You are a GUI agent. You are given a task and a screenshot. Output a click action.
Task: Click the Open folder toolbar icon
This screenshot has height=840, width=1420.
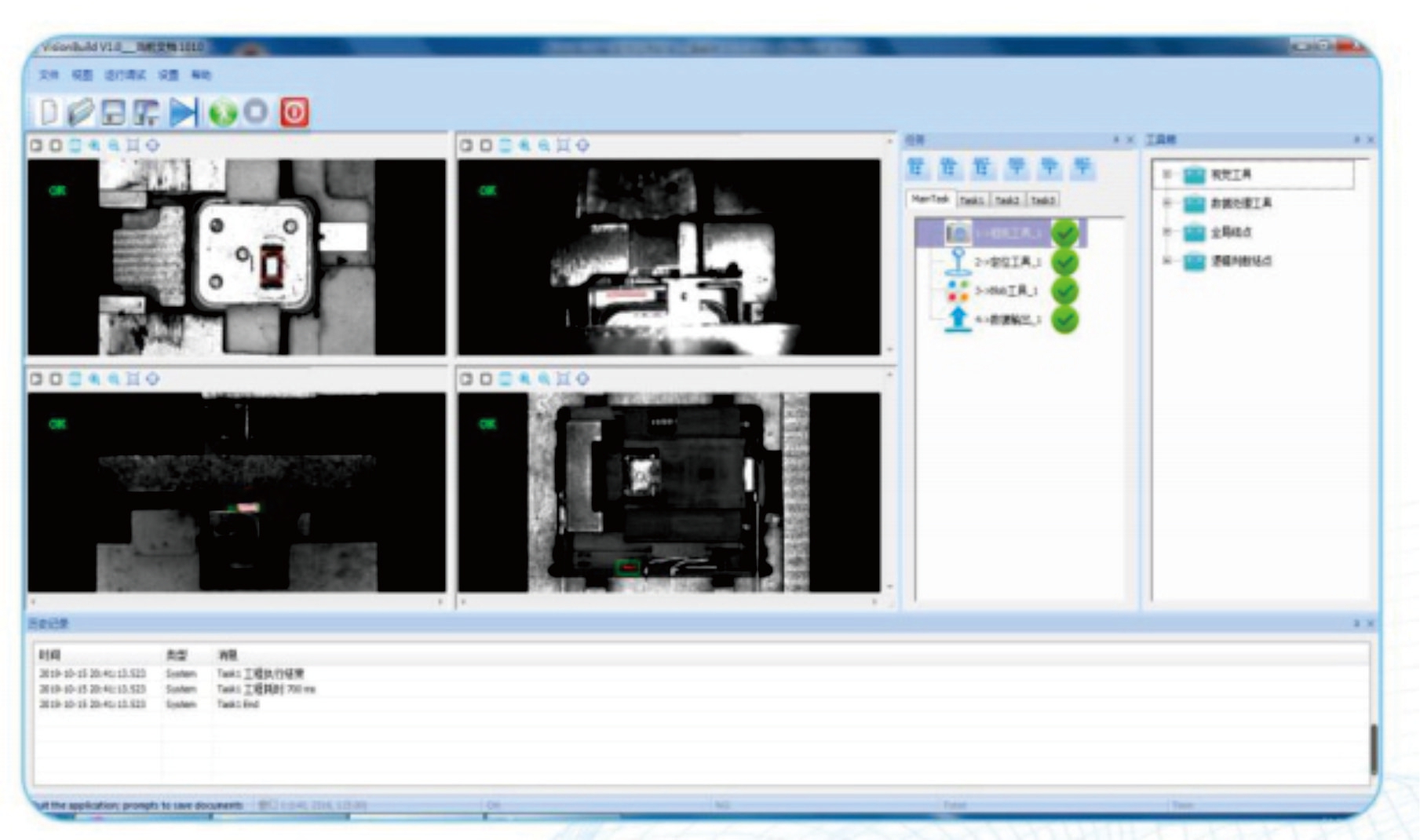(80, 112)
